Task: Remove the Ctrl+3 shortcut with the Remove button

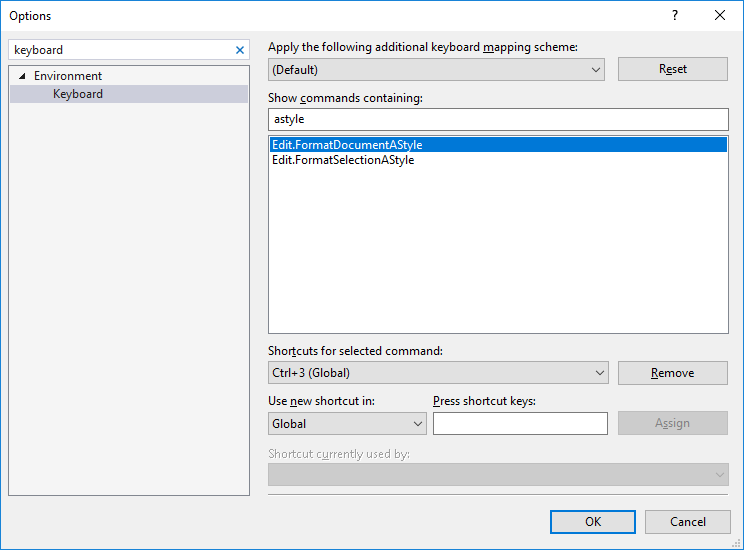Action: pyautogui.click(x=672, y=373)
